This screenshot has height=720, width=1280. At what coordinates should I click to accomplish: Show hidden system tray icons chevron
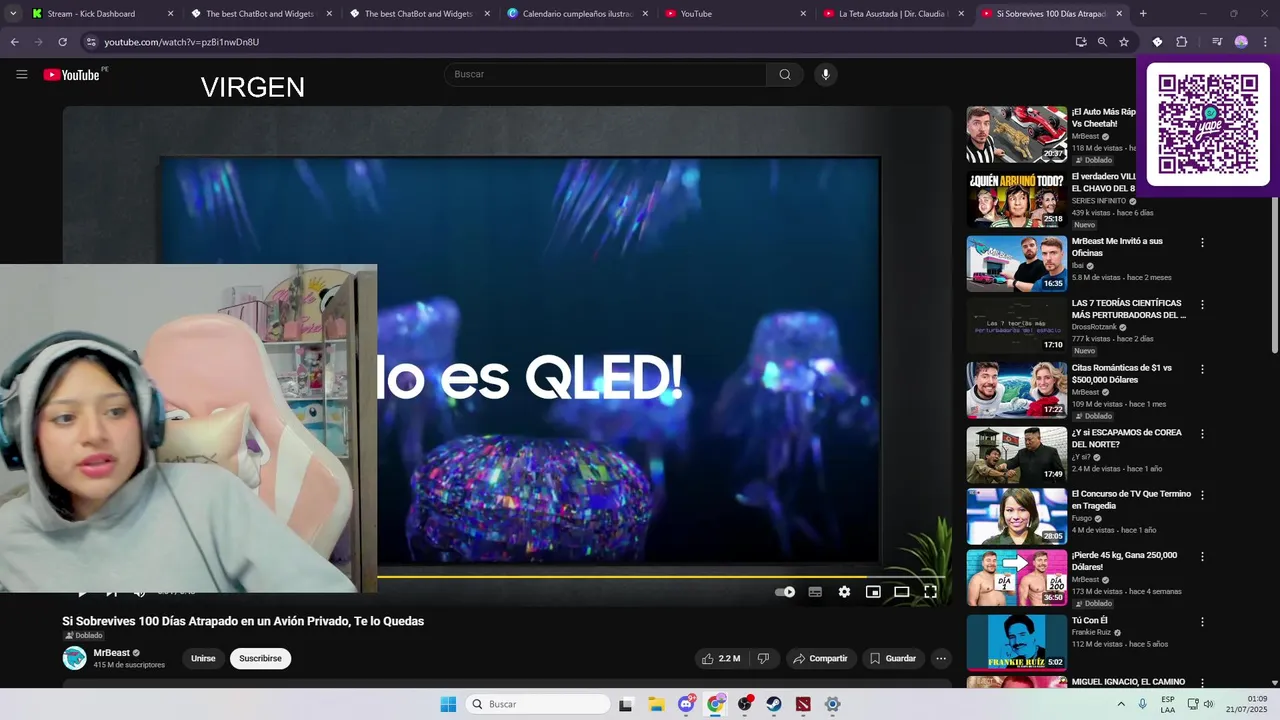point(1120,704)
